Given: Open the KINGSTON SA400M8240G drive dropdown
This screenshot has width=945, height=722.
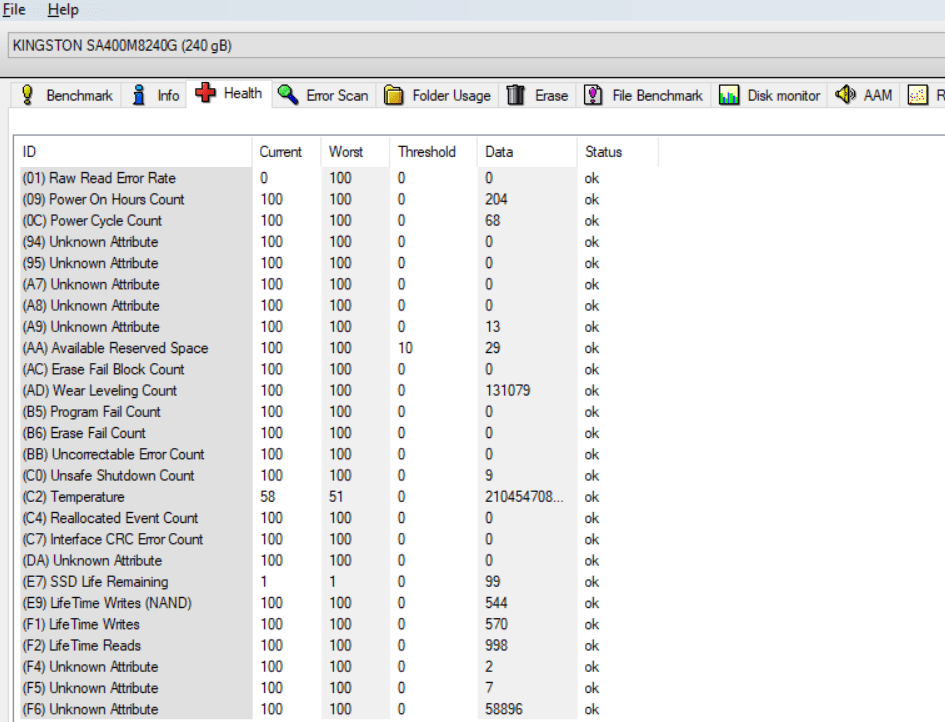Looking at the screenshot, I should (x=476, y=46).
